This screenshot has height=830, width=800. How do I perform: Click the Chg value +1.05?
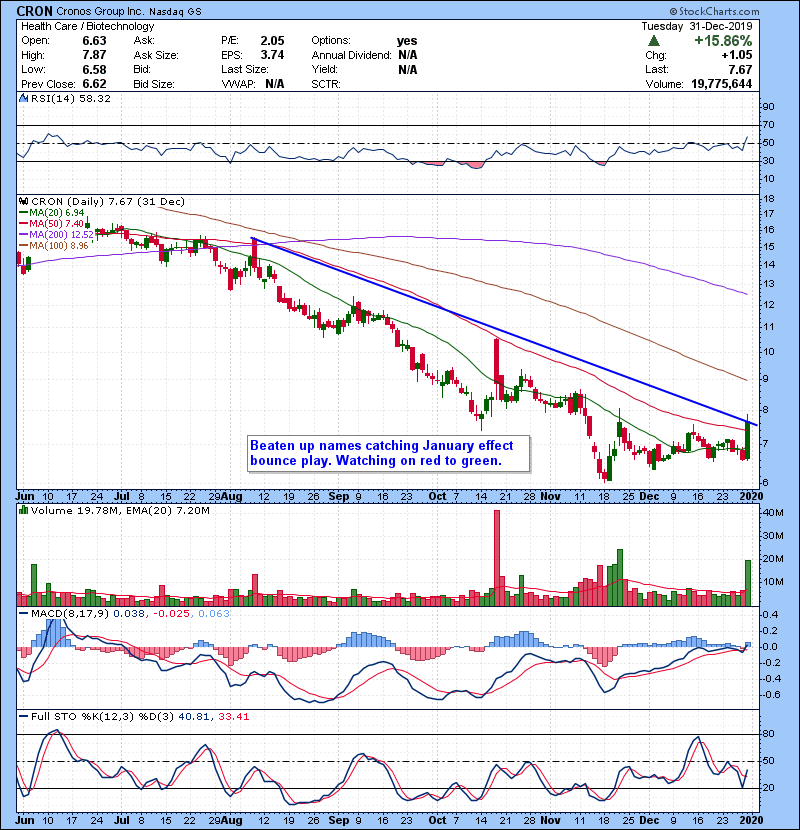pyautogui.click(x=736, y=55)
